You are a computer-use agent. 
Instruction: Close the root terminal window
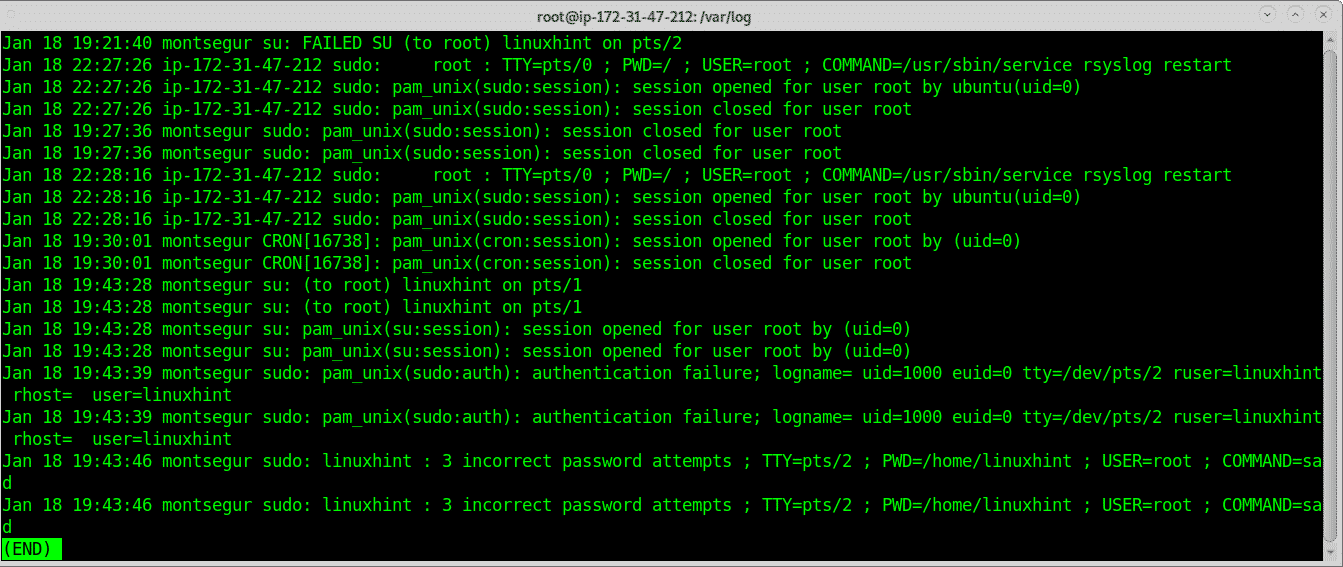[1321, 15]
